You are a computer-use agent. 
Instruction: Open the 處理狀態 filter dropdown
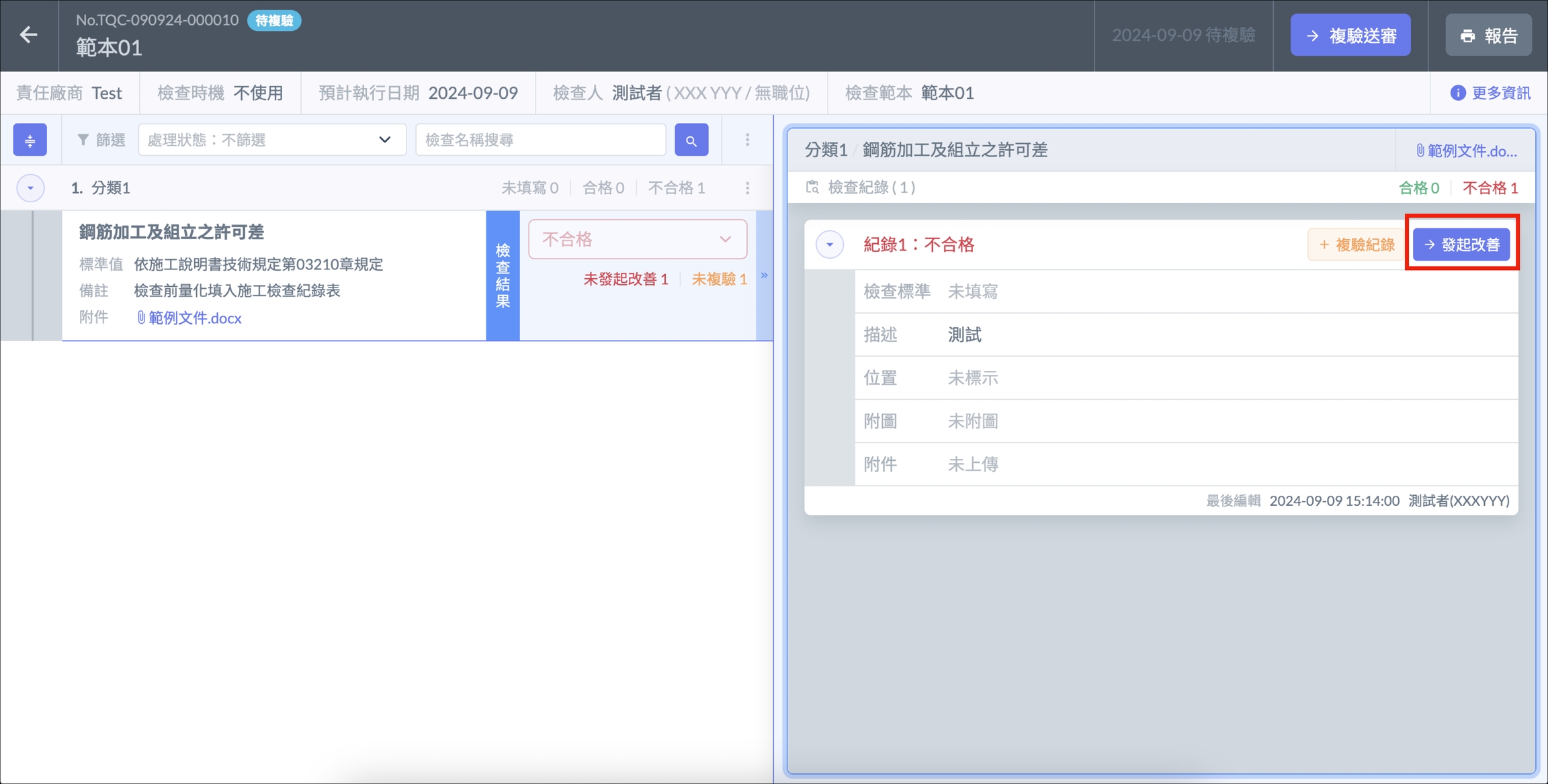(x=272, y=140)
